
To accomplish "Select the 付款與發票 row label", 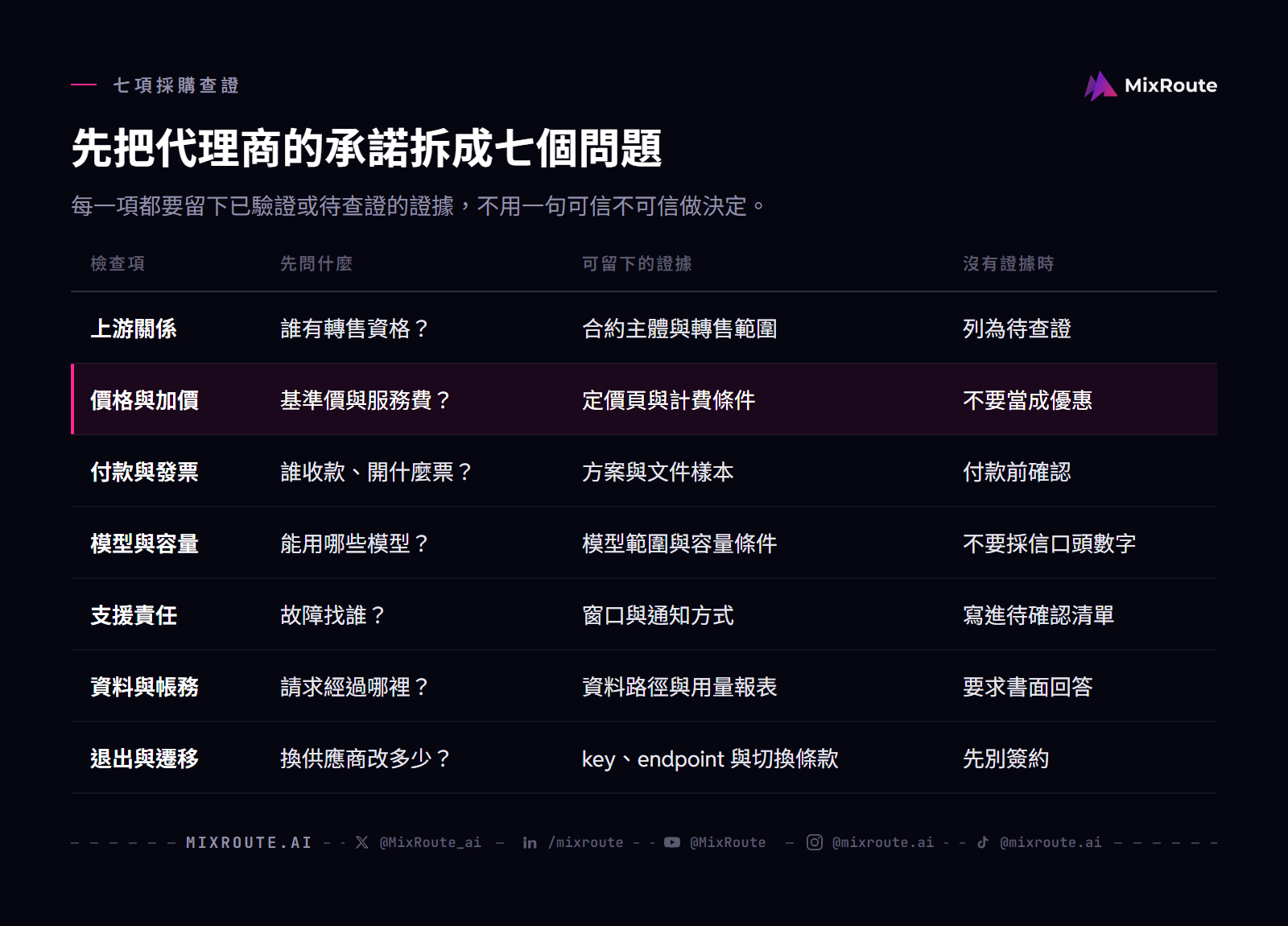I will coord(145,472).
